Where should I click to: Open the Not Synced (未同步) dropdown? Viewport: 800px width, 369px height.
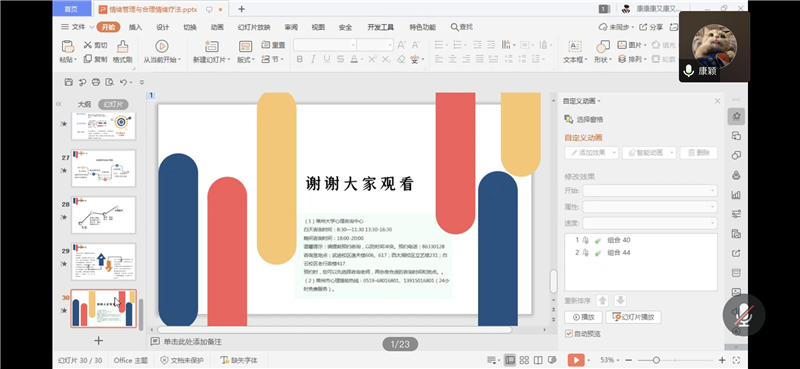616,27
